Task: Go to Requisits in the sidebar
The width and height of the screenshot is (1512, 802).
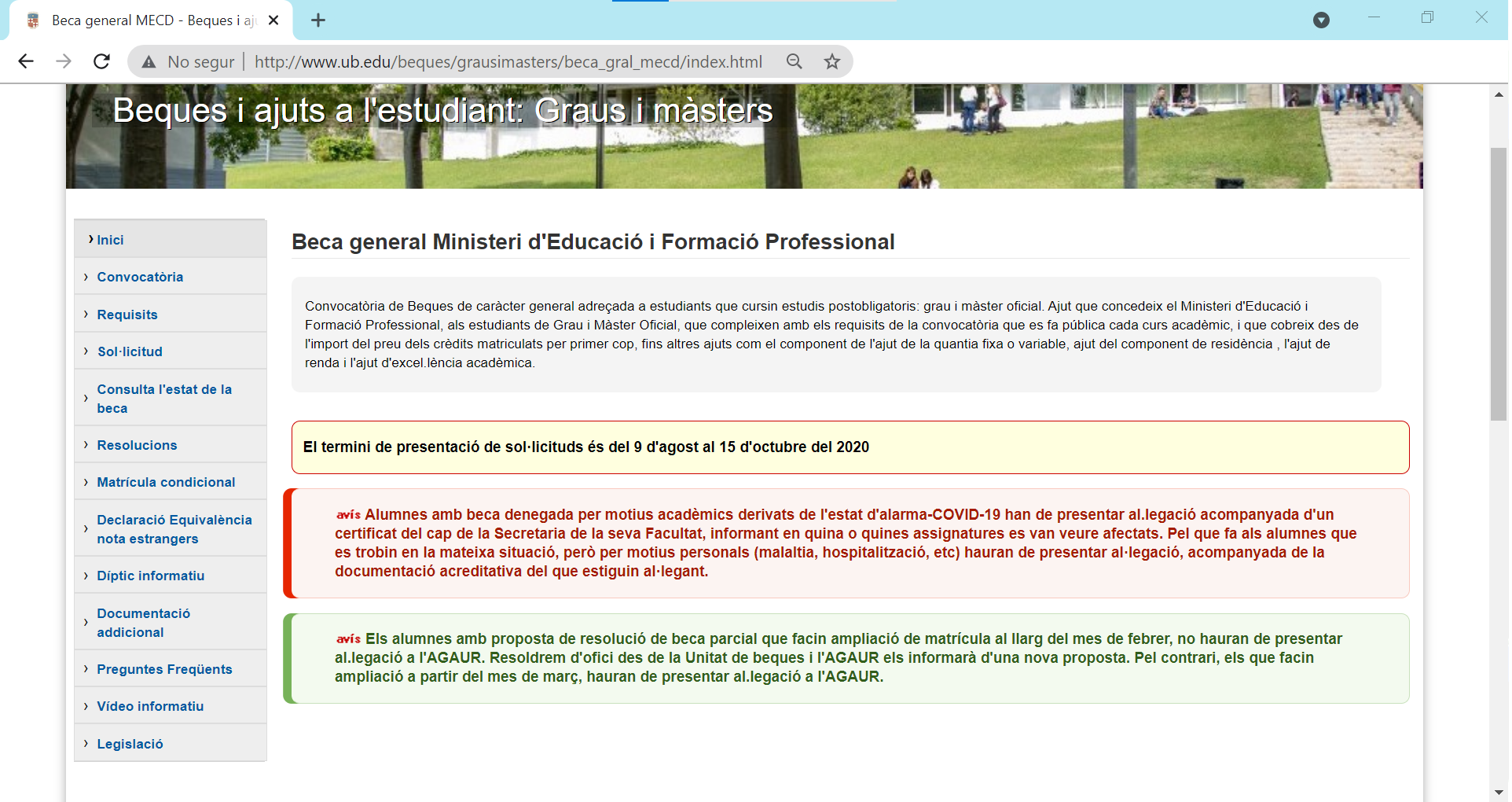Action: point(127,315)
